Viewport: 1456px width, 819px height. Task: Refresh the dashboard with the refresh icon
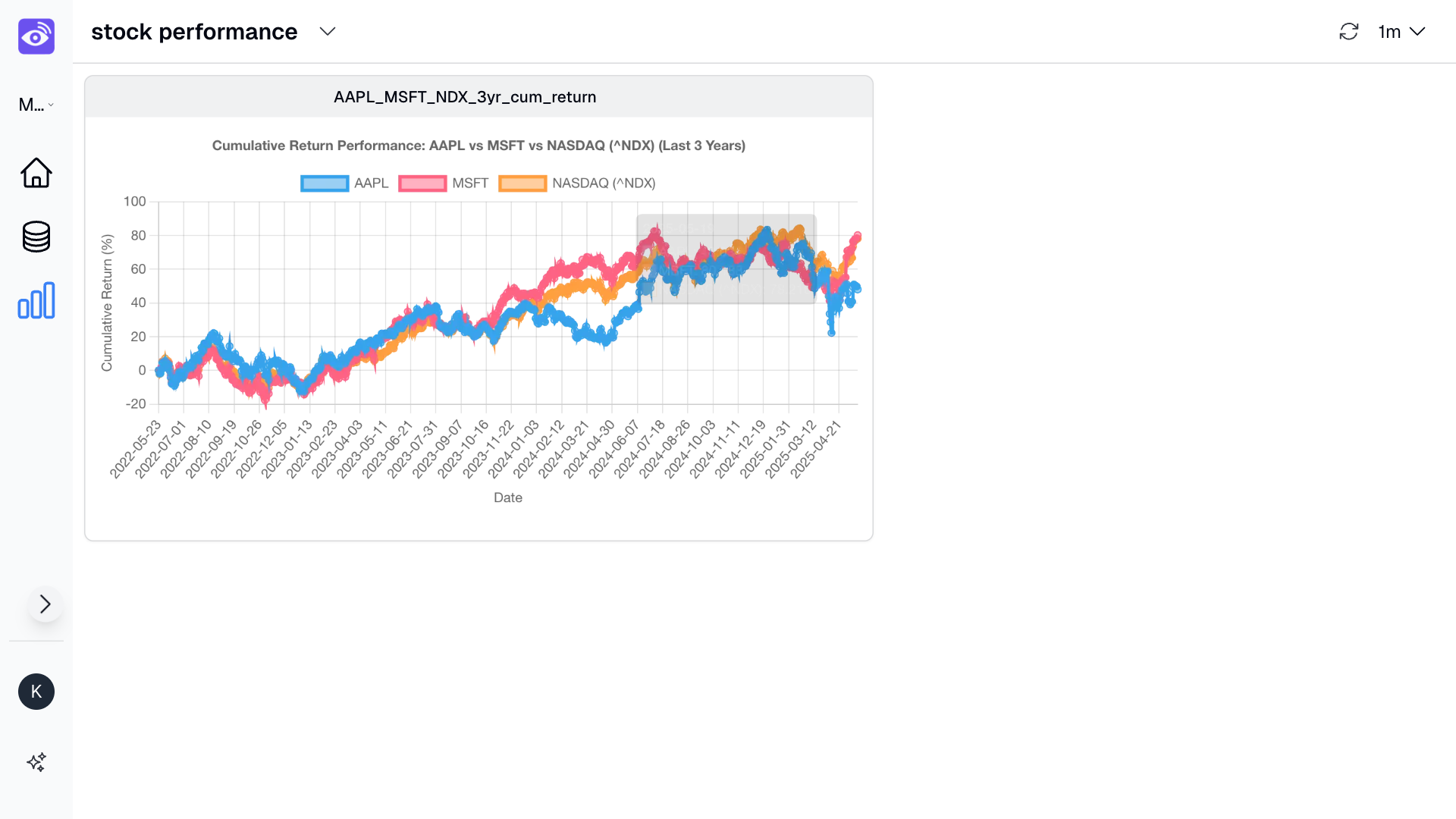[1349, 32]
